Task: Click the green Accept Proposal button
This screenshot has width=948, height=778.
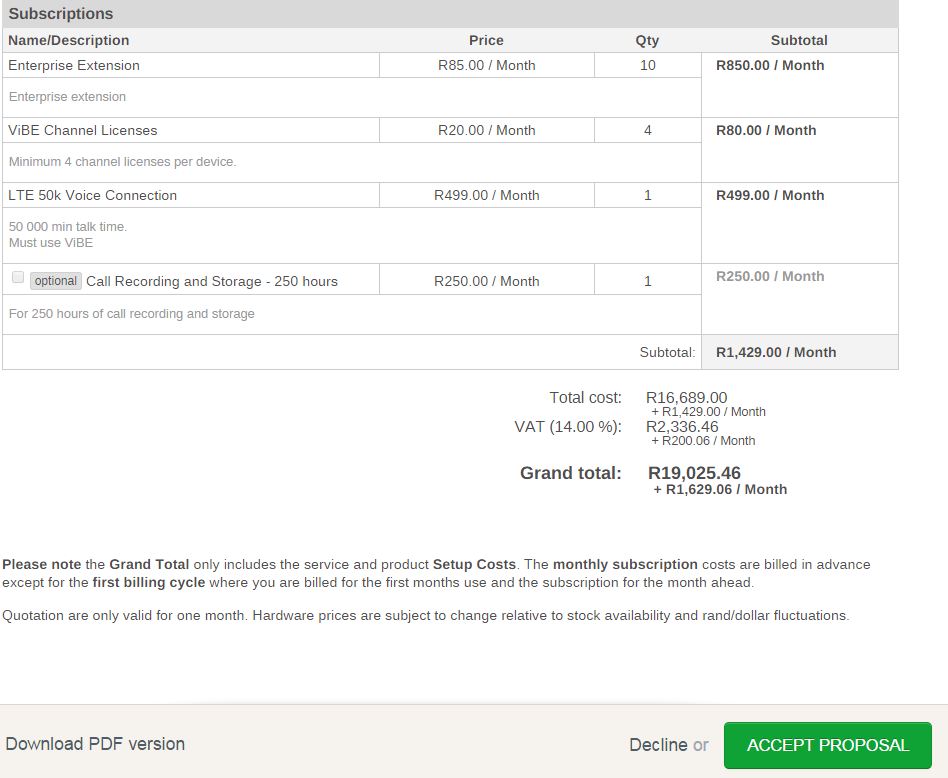Action: (827, 745)
